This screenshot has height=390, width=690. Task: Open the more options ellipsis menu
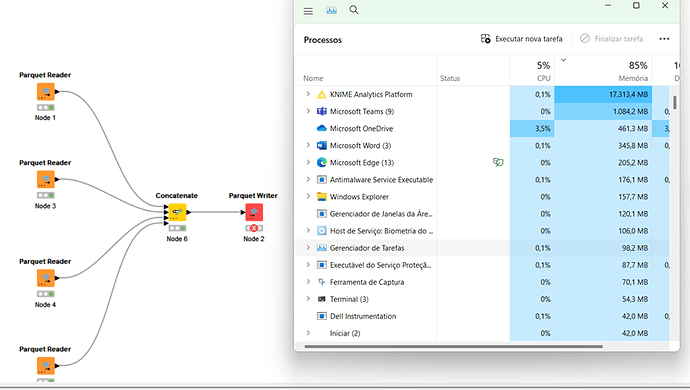click(x=664, y=39)
